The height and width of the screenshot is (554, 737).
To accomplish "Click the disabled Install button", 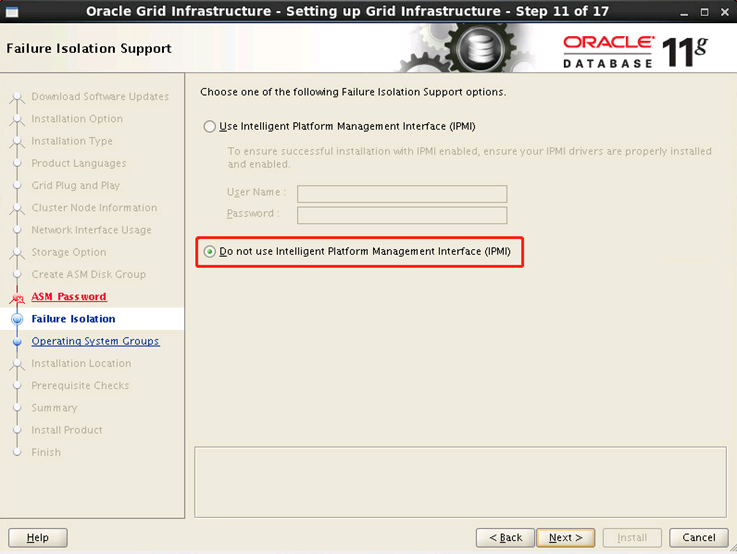I will point(632,538).
